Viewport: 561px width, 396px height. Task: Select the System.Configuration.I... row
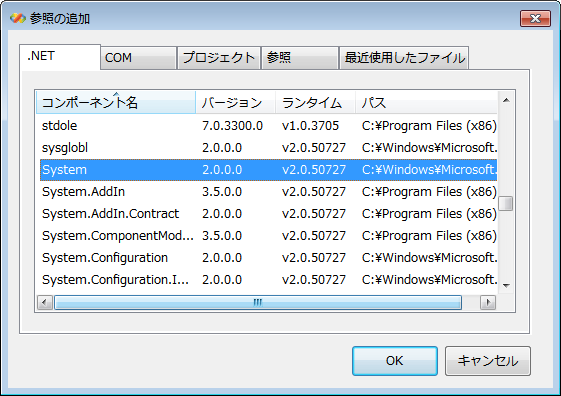[268, 280]
